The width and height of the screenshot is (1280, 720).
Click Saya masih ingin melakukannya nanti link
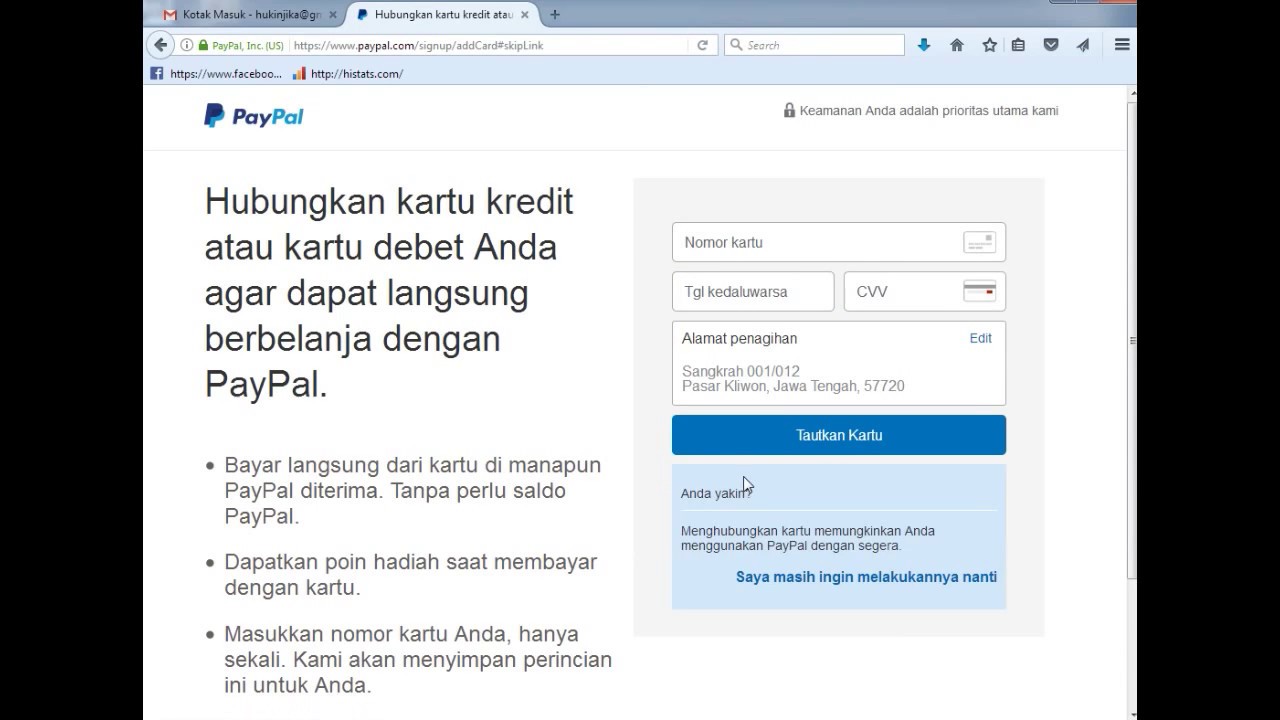866,577
